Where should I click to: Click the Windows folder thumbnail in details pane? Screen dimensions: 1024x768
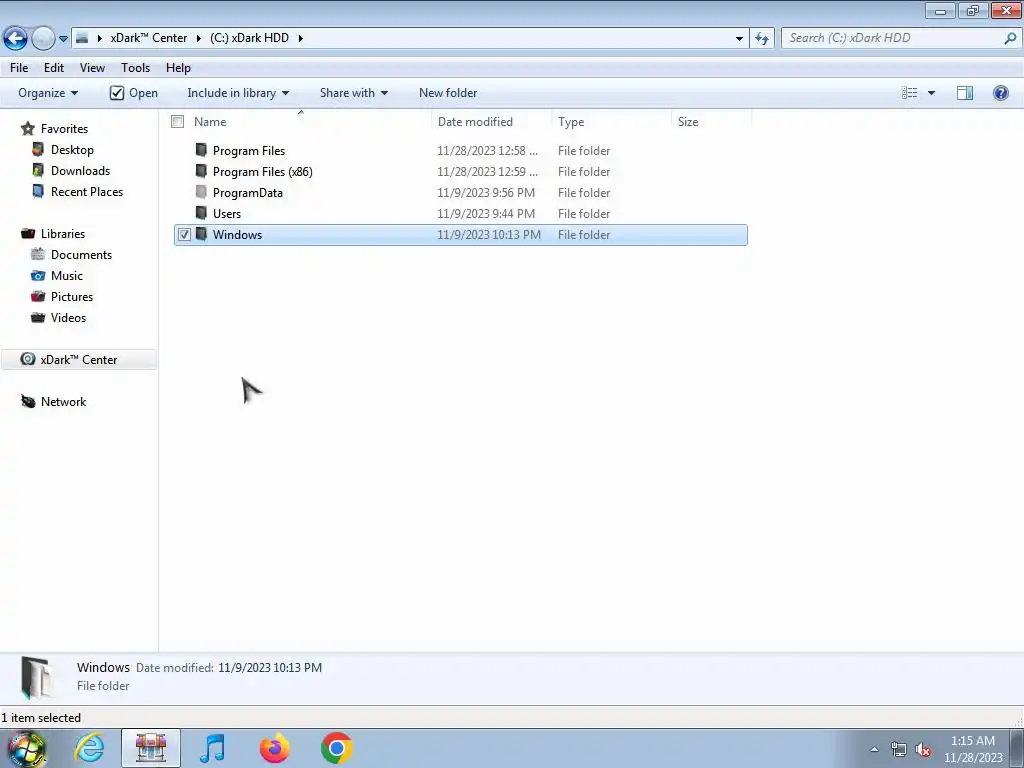[36, 678]
